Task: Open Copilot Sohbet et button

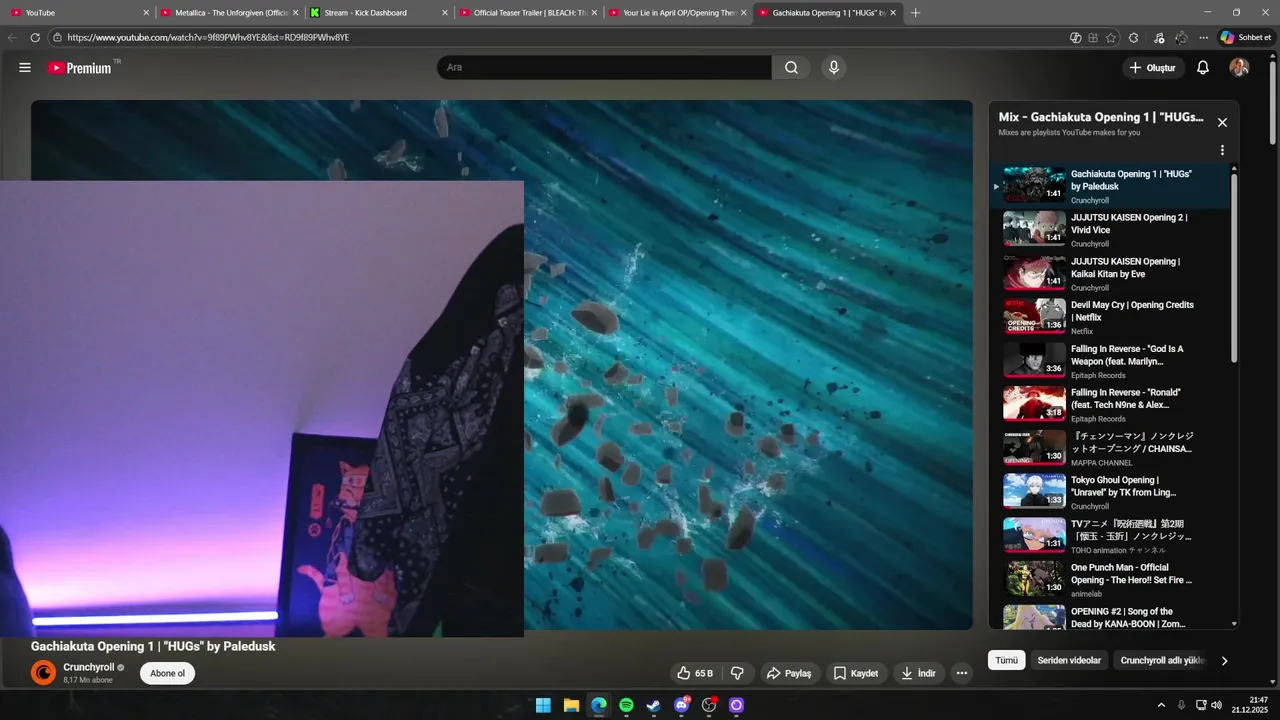Action: pyautogui.click(x=1245, y=38)
